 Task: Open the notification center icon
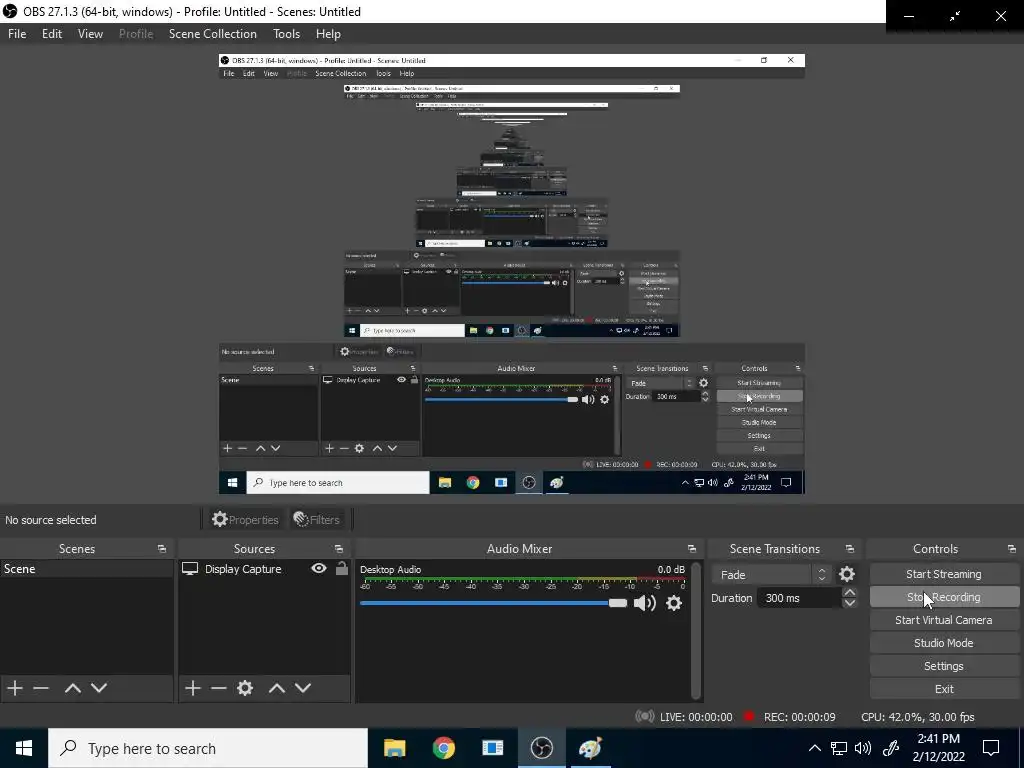991,748
